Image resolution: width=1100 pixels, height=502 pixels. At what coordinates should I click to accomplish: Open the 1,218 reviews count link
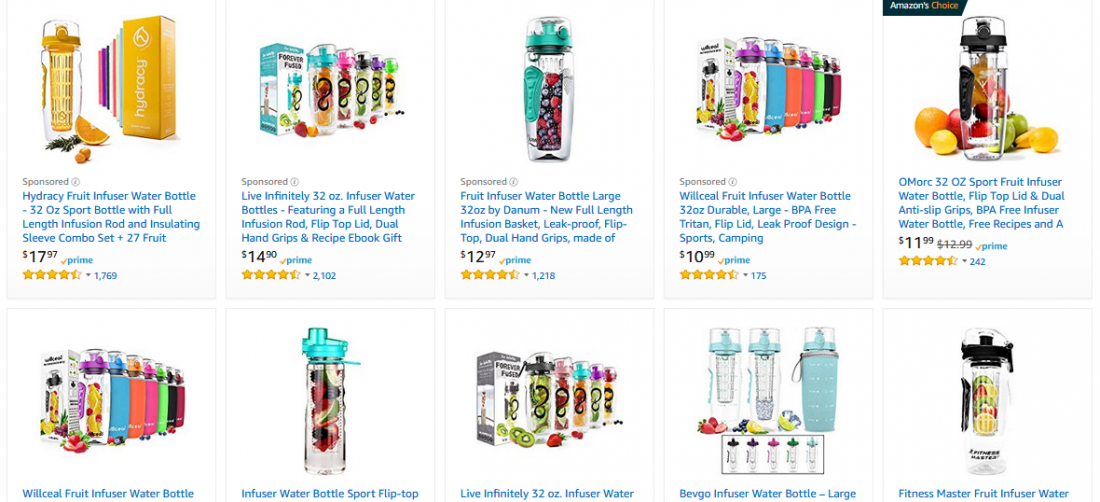(x=543, y=276)
